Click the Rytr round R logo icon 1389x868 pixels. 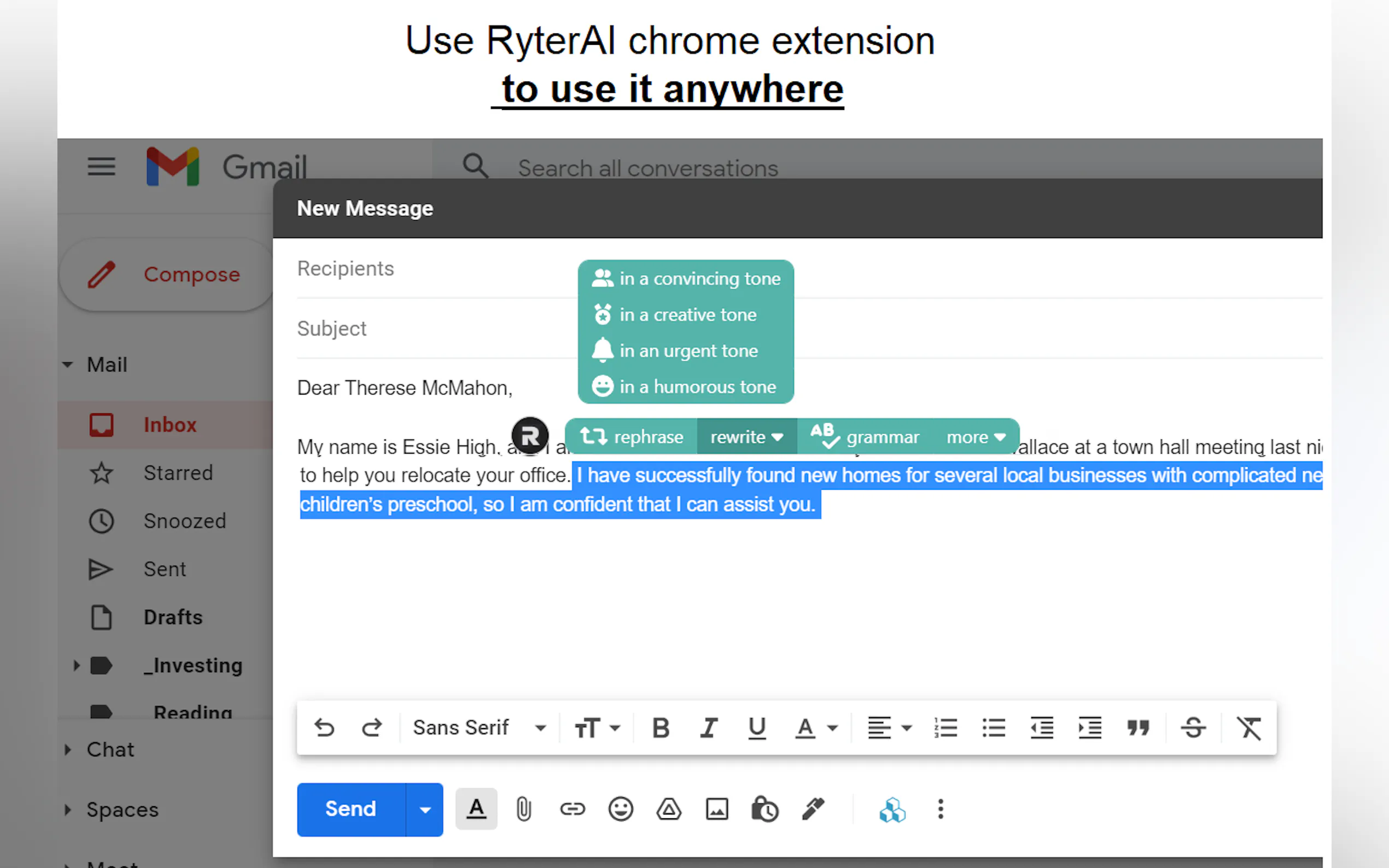coord(529,436)
